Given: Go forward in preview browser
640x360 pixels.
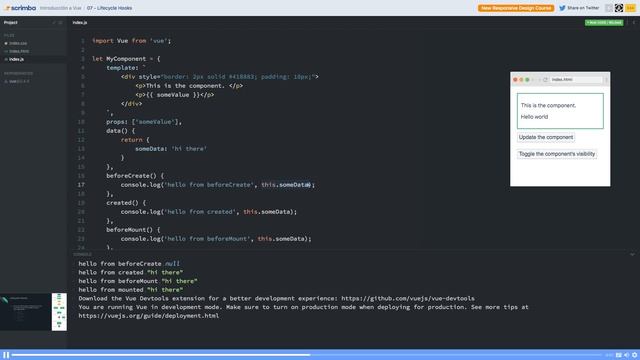Looking at the screenshot, I should [x=539, y=80].
